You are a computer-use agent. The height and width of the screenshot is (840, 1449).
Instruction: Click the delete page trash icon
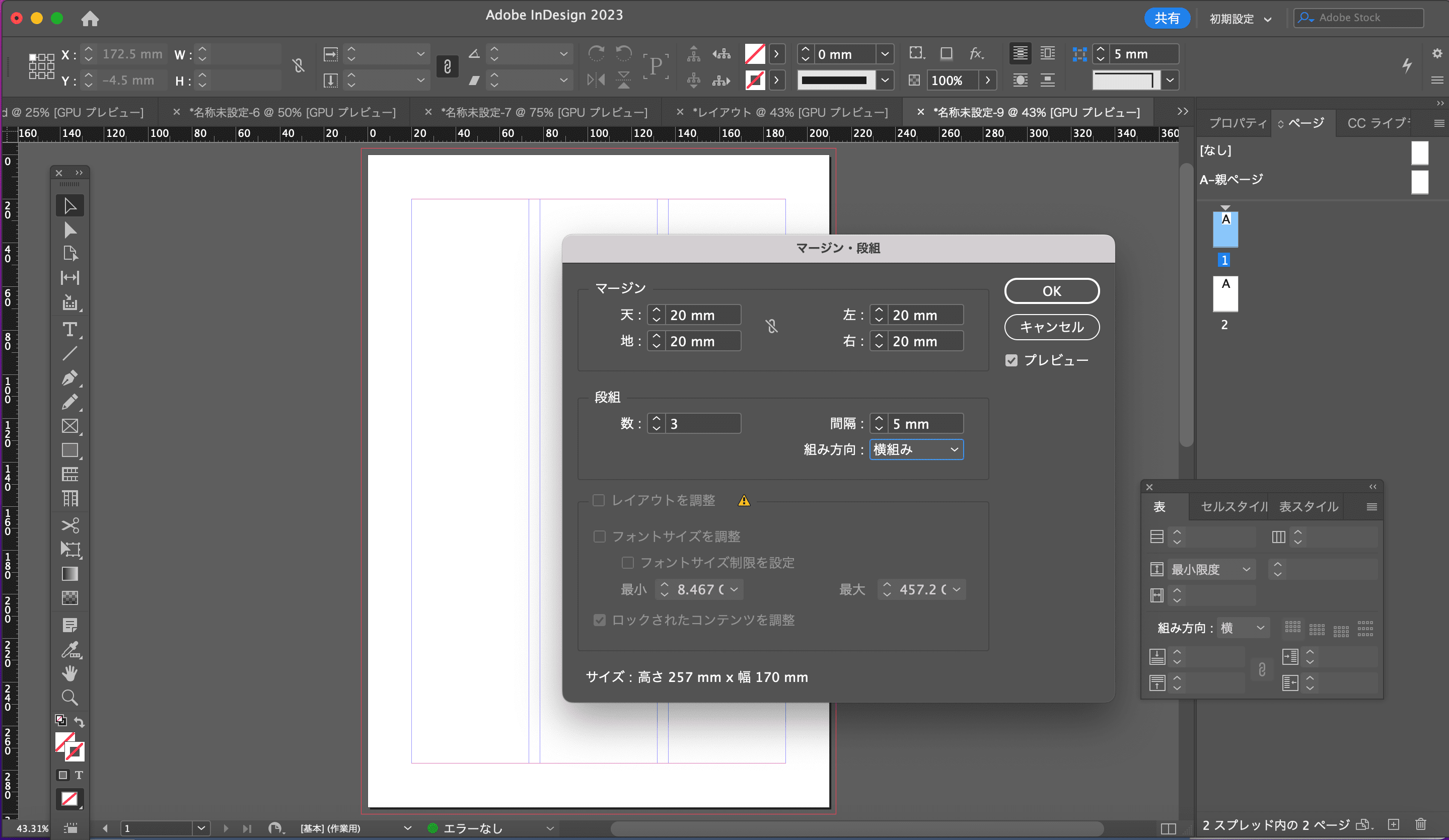tap(1421, 824)
